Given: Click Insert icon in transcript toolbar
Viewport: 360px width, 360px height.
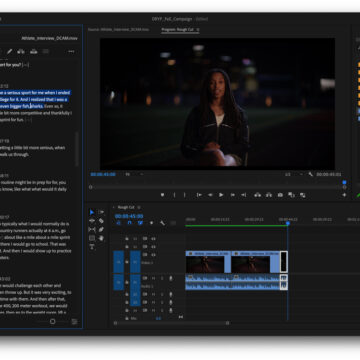Looking at the screenshot, I should pyautogui.click(x=21, y=51).
